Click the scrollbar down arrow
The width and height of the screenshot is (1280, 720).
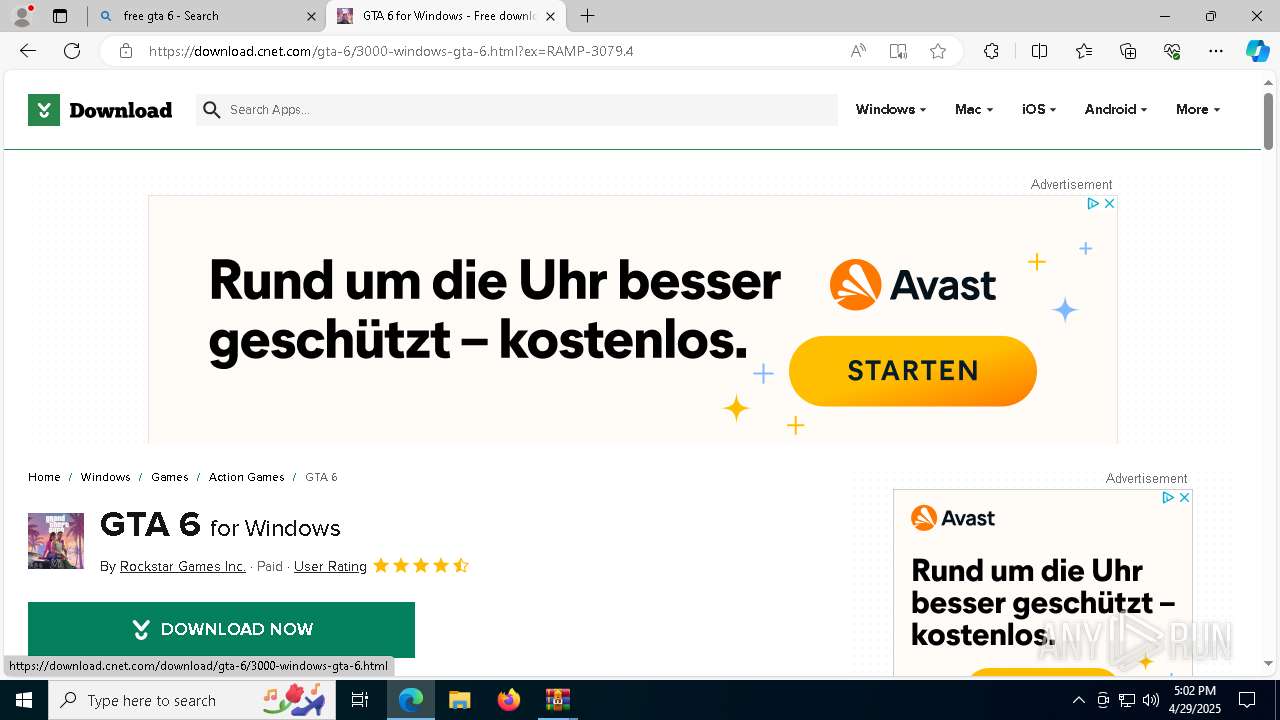tap(1268, 663)
